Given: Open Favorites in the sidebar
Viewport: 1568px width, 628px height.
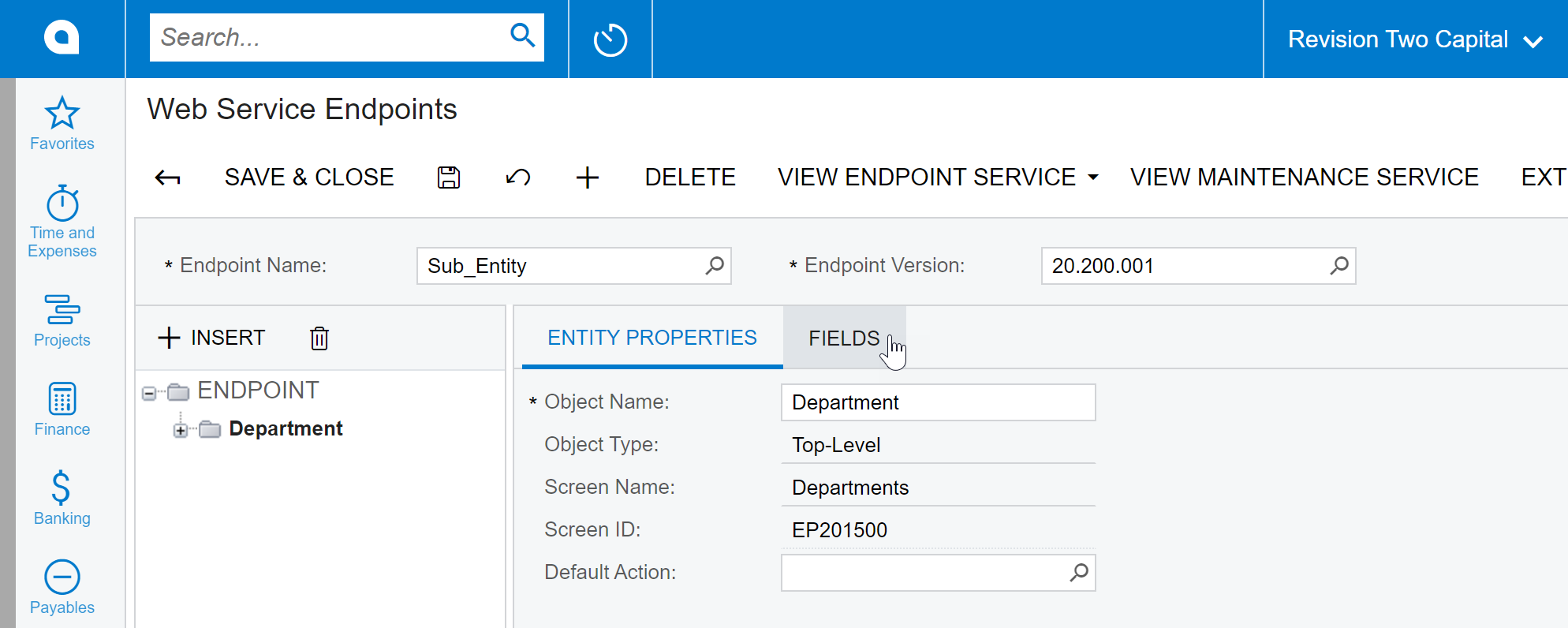Looking at the screenshot, I should (62, 123).
